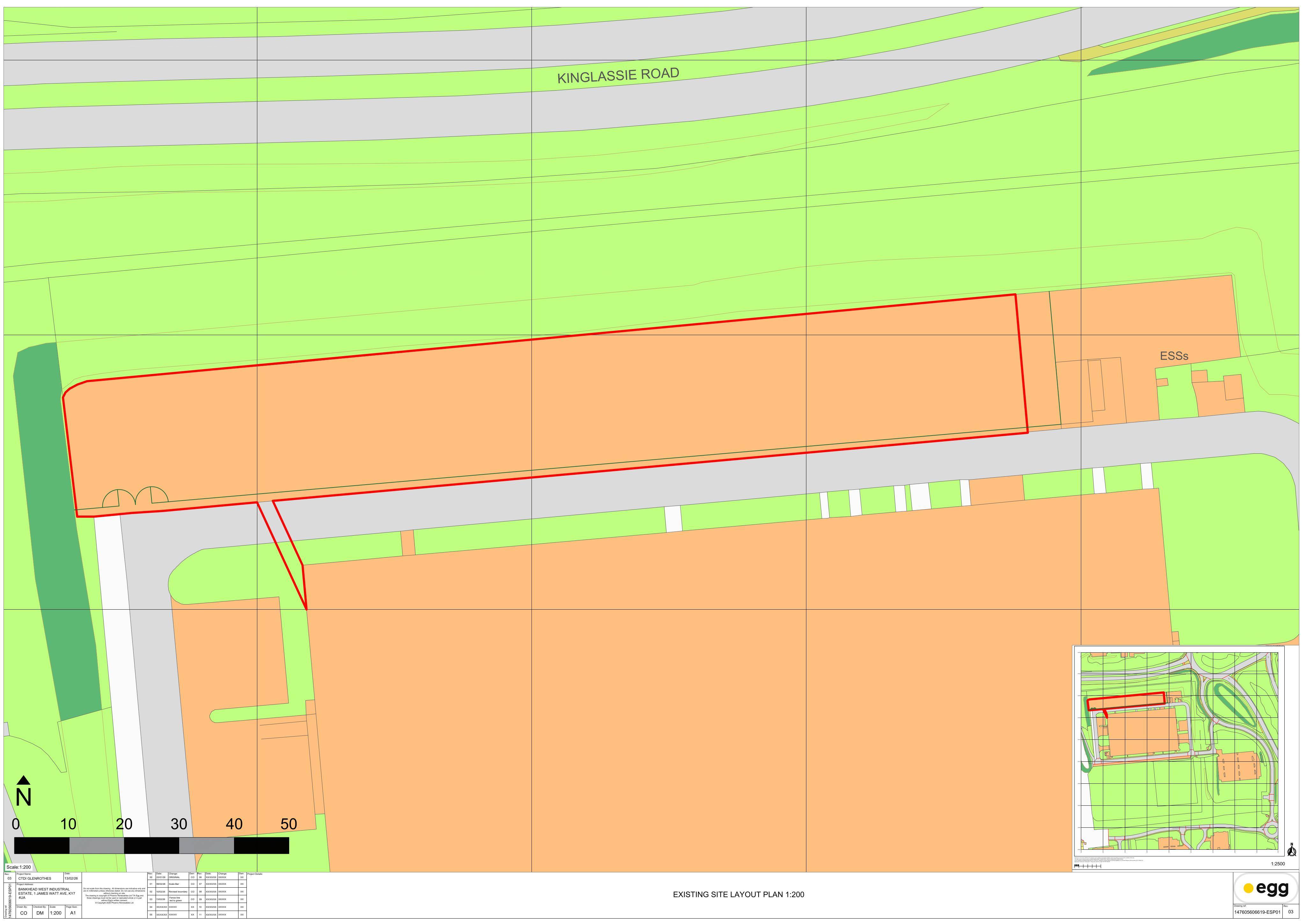Click the revision date 06/02/26
Screen dimensions: 1306x924
[x=161, y=884]
